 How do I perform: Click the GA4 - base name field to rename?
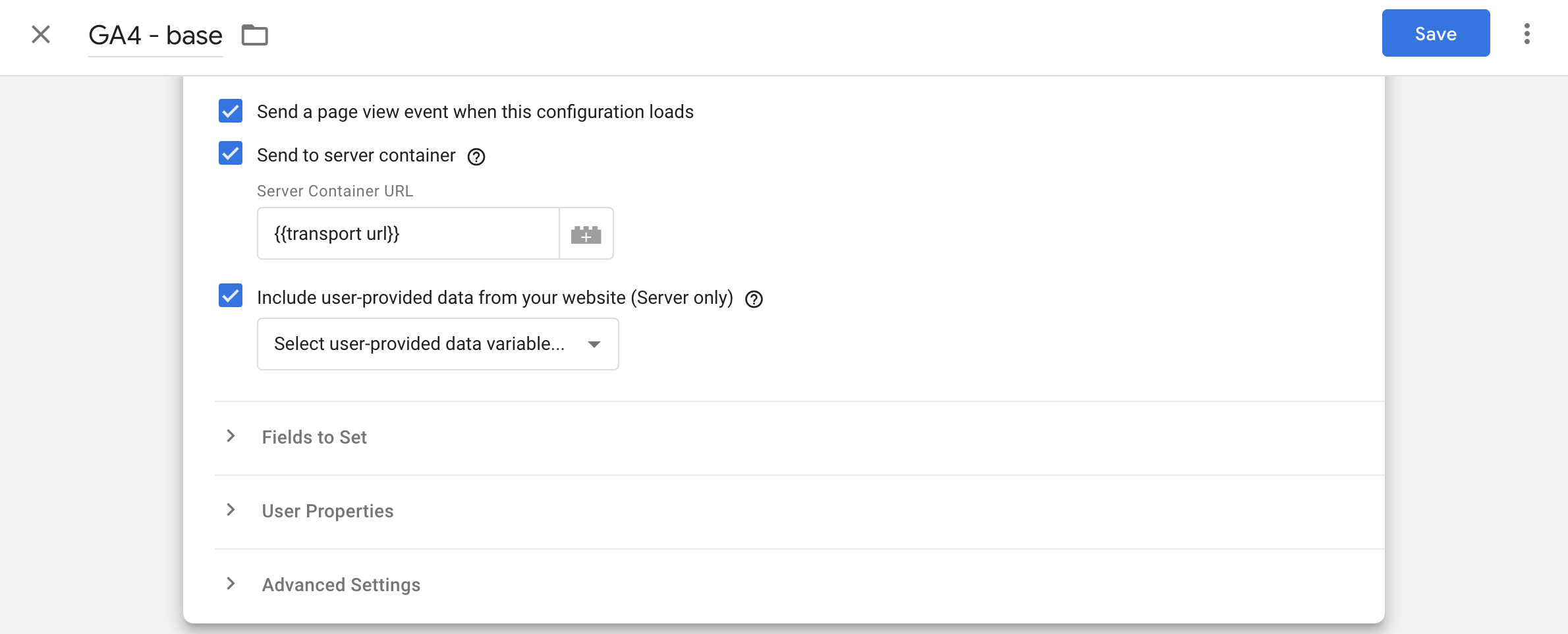tap(154, 34)
